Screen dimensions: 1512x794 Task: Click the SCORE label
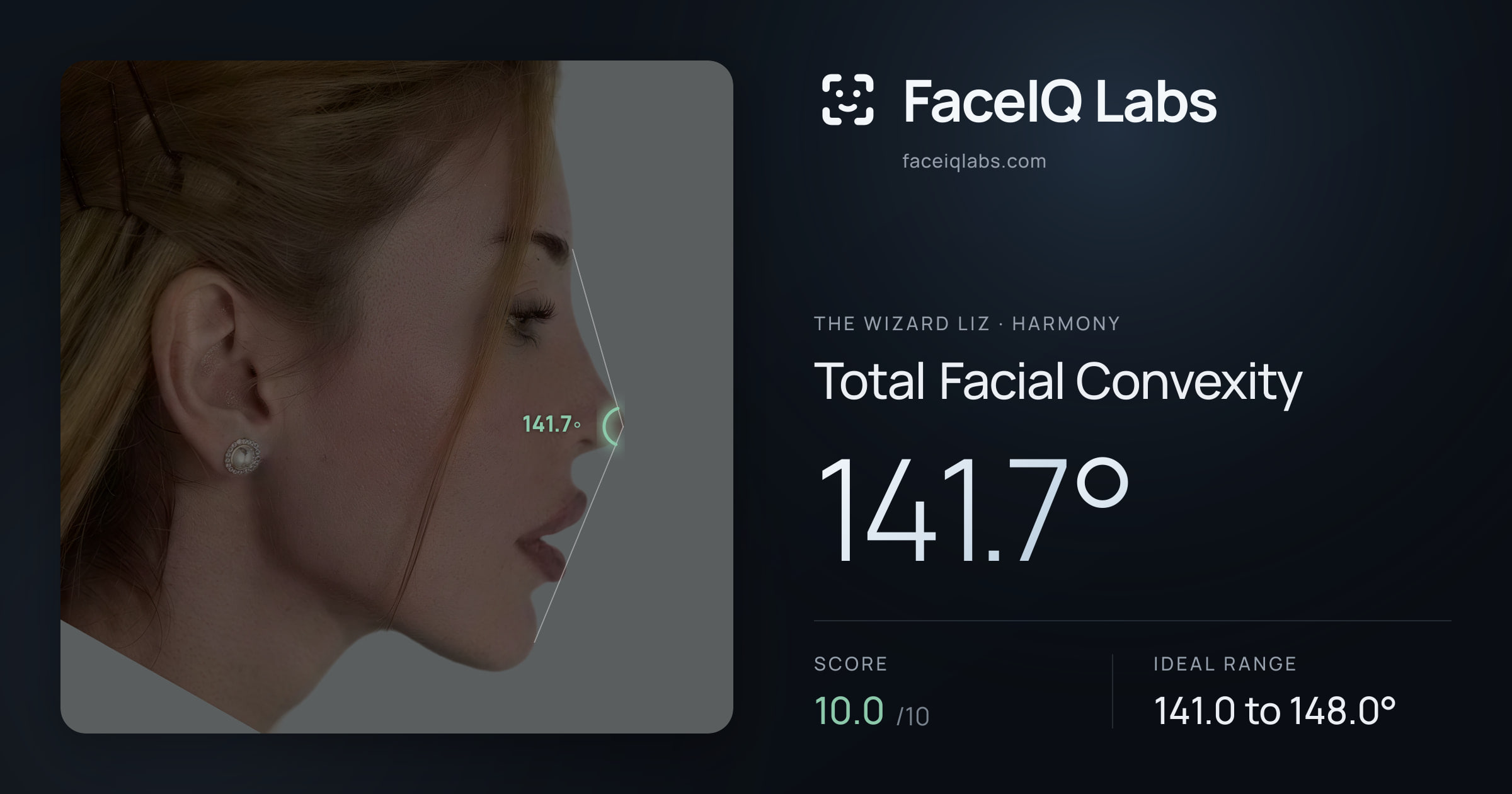[x=850, y=664]
